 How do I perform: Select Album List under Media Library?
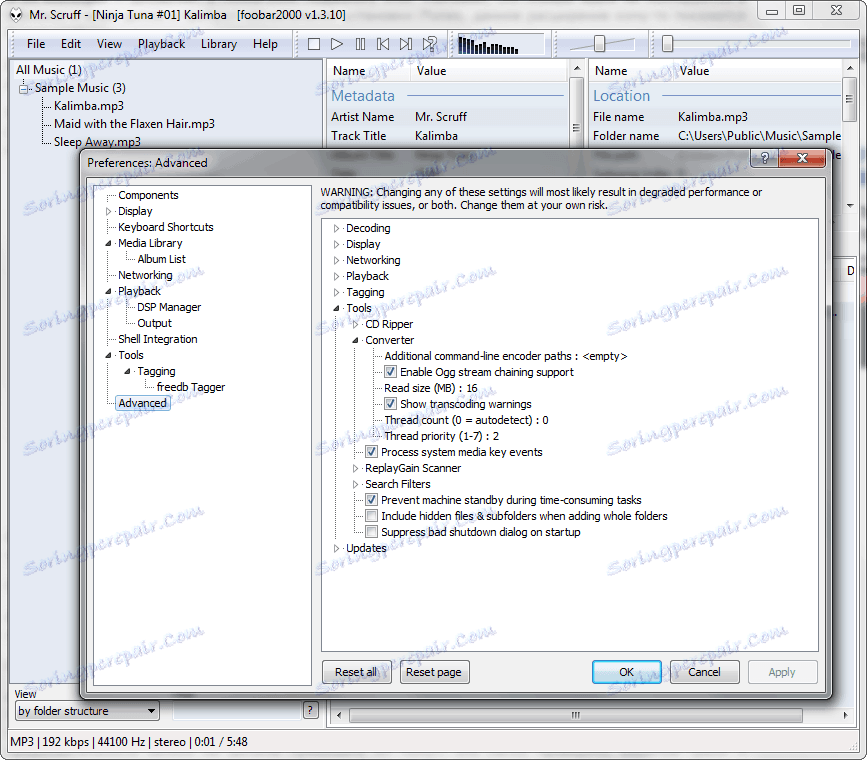(161, 259)
